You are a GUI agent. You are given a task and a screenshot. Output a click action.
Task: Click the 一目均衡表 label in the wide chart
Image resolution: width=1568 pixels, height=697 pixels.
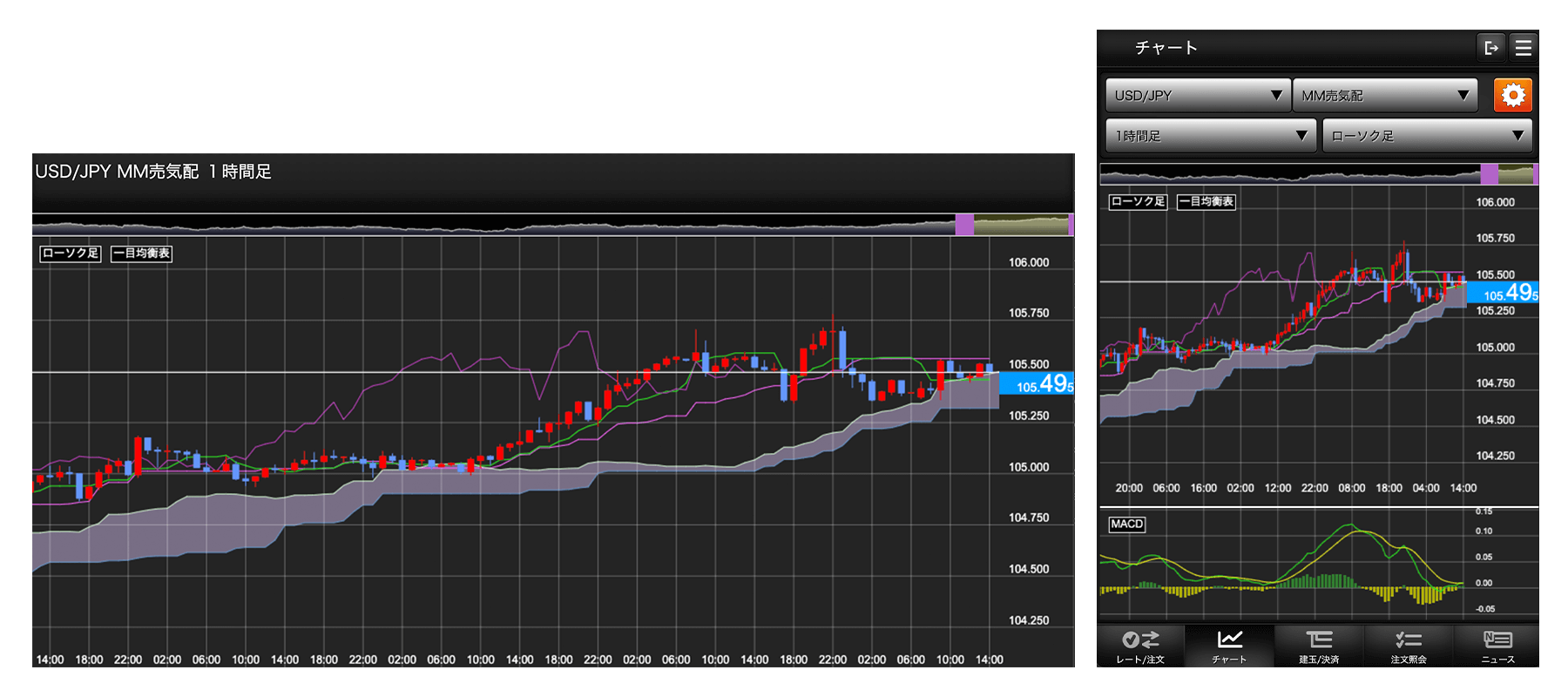[x=142, y=254]
